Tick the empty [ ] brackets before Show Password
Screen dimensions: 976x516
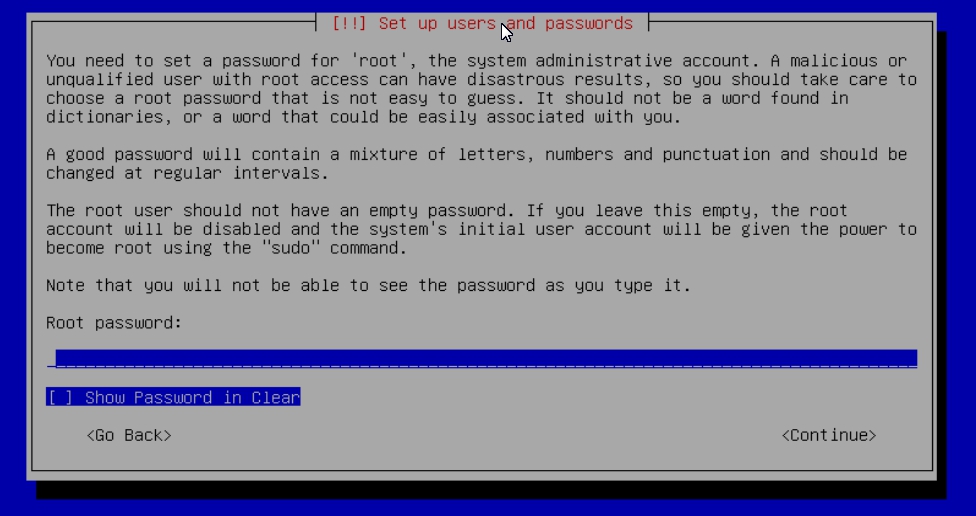pyautogui.click(x=60, y=397)
